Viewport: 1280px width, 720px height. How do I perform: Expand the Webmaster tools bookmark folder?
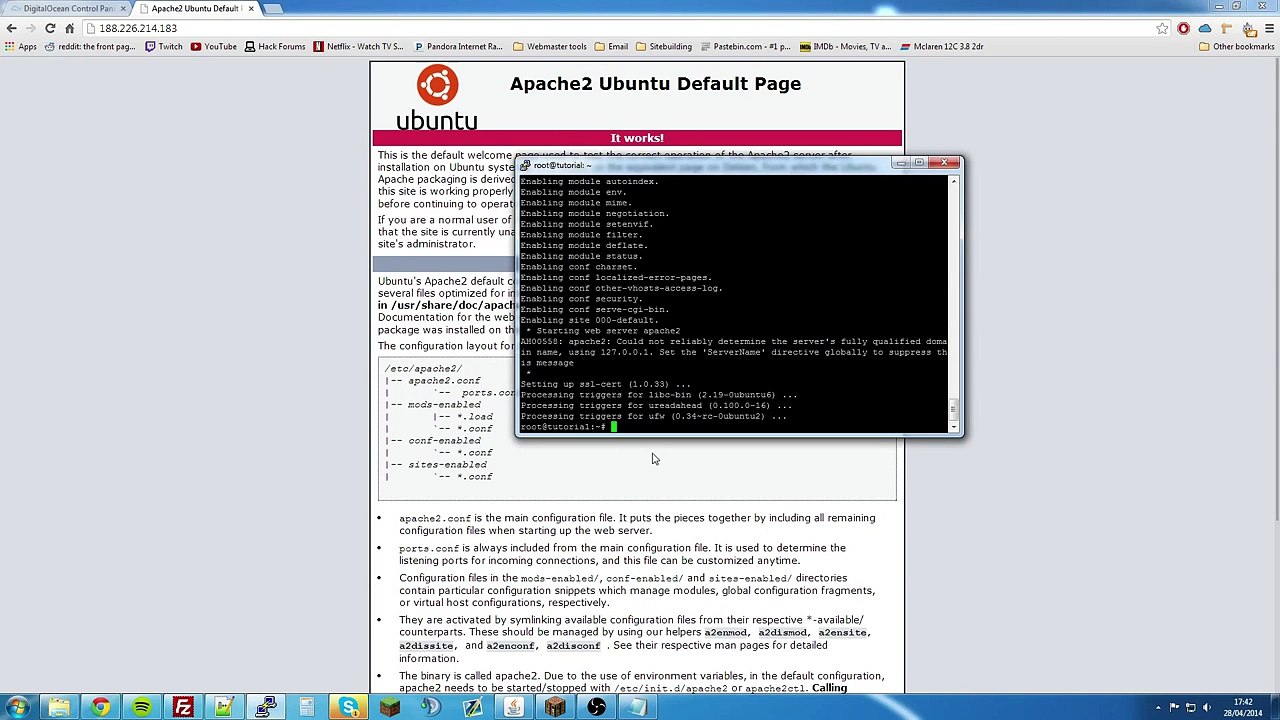[x=550, y=46]
